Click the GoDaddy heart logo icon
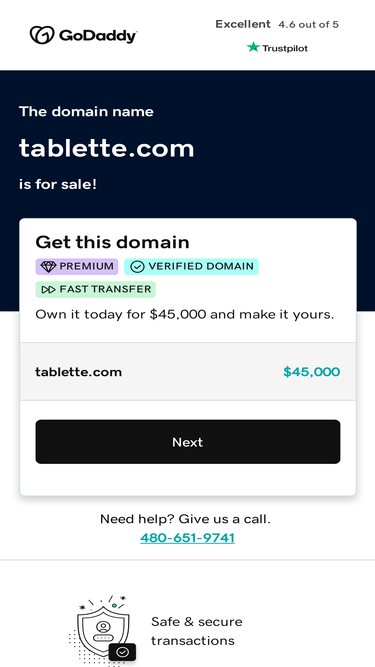The height and width of the screenshot is (667, 375). click(x=42, y=35)
